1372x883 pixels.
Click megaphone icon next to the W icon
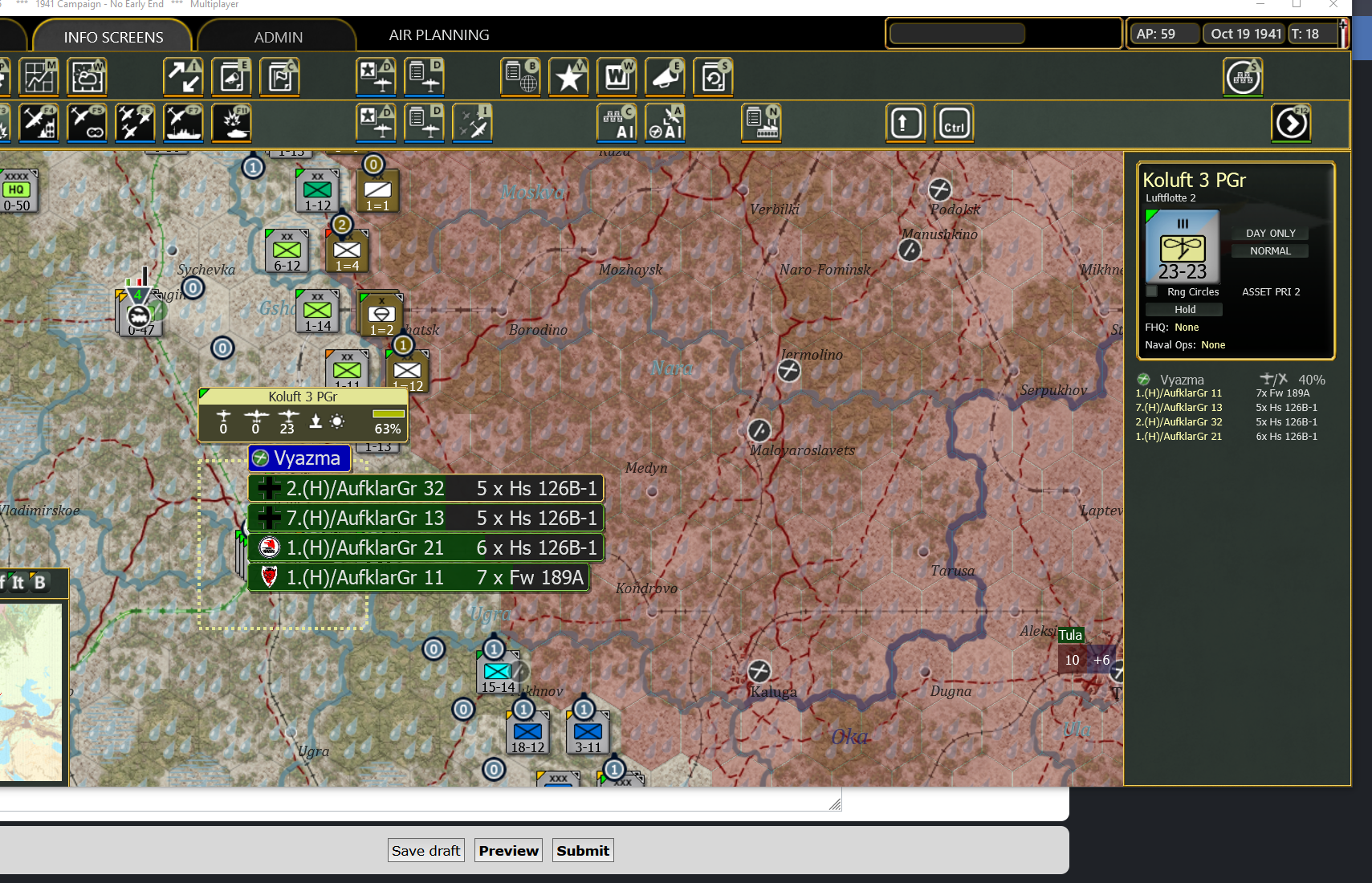[x=665, y=77]
